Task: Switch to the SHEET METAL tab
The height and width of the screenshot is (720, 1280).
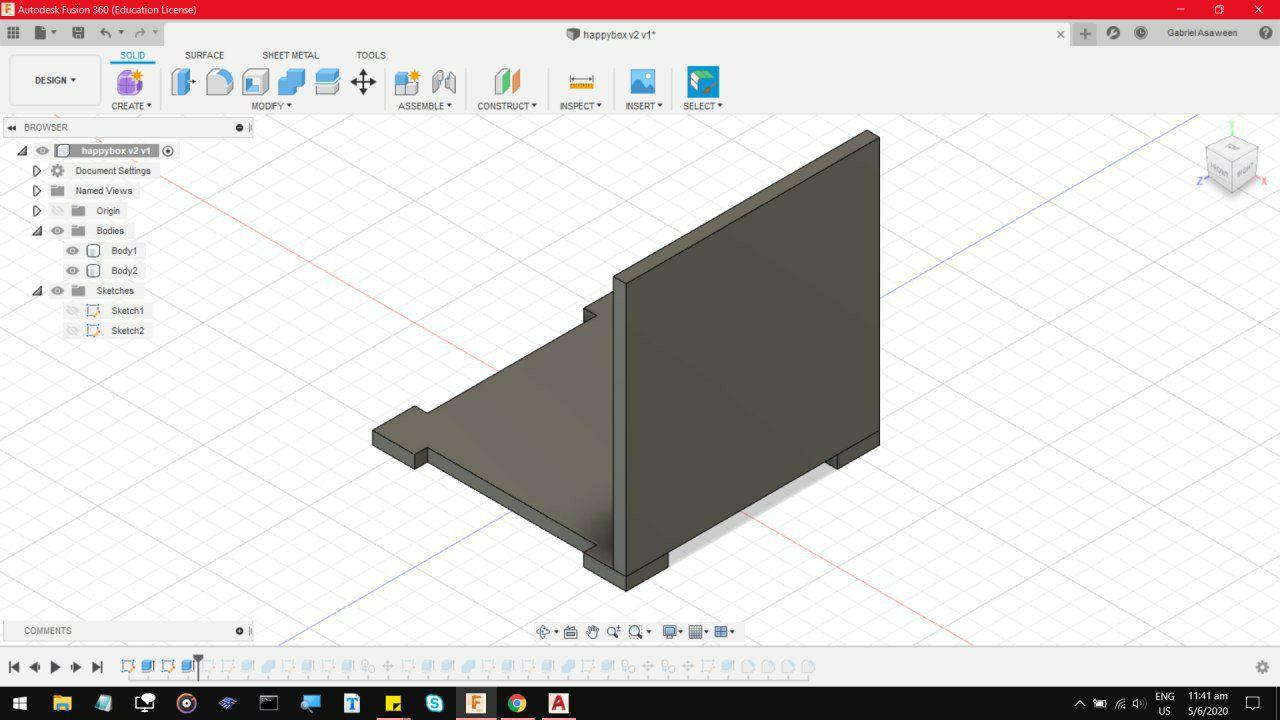Action: 290,56
